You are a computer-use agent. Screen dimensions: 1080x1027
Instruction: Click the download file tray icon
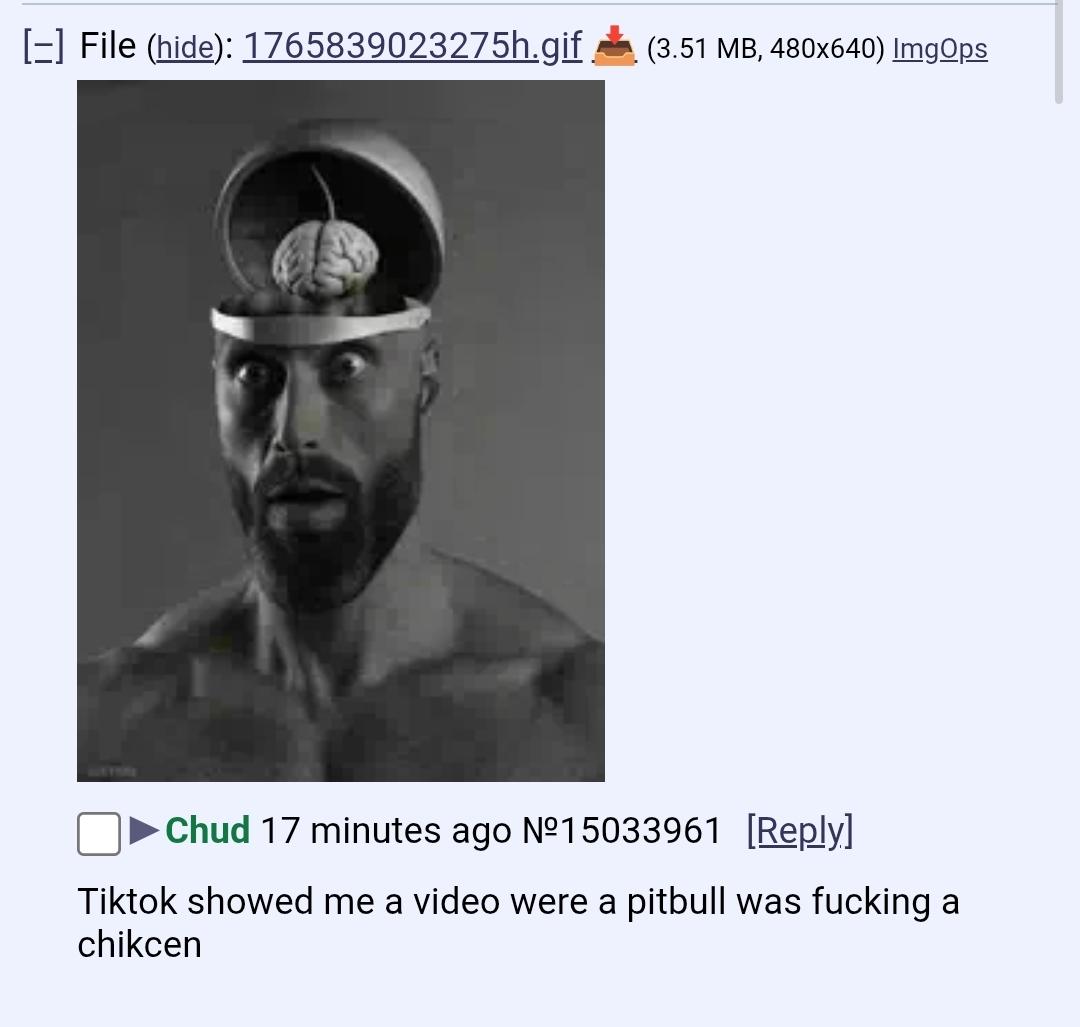coord(614,46)
